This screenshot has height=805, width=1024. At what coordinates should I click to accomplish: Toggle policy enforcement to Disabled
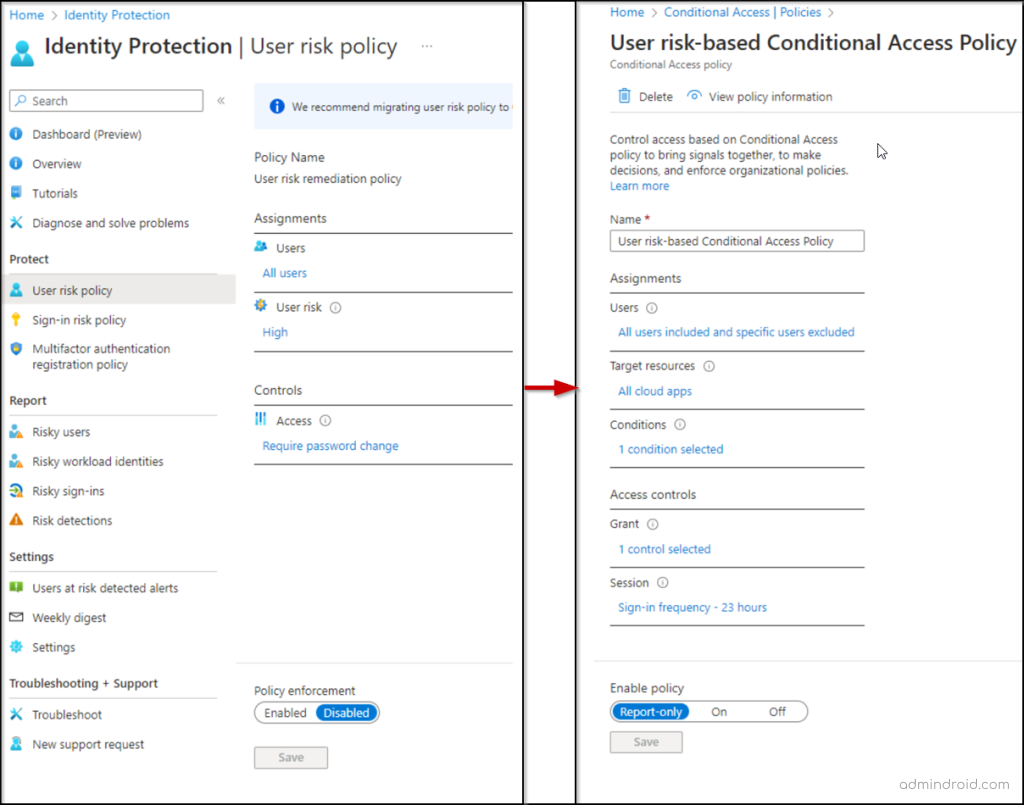pos(346,712)
